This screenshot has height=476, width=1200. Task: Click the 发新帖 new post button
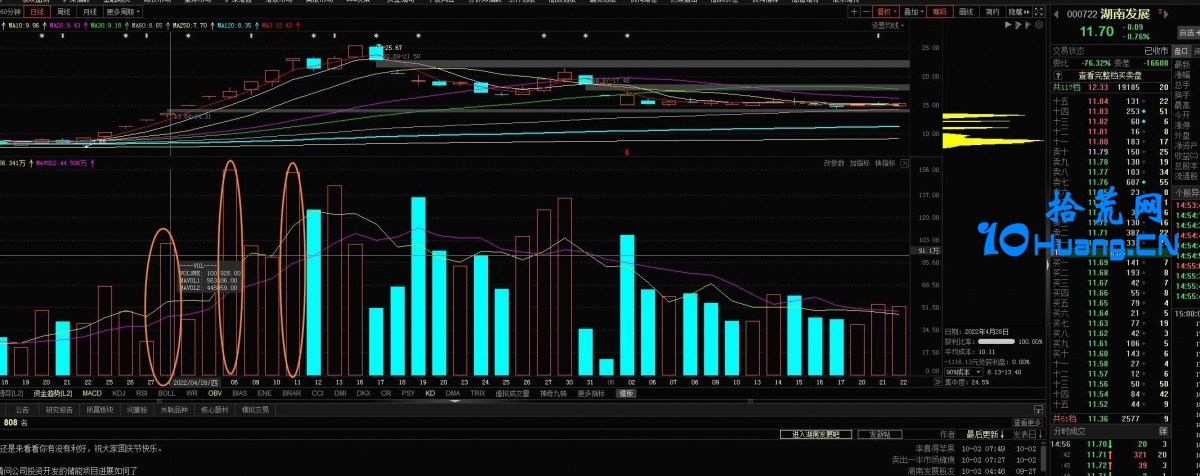[x=879, y=435]
